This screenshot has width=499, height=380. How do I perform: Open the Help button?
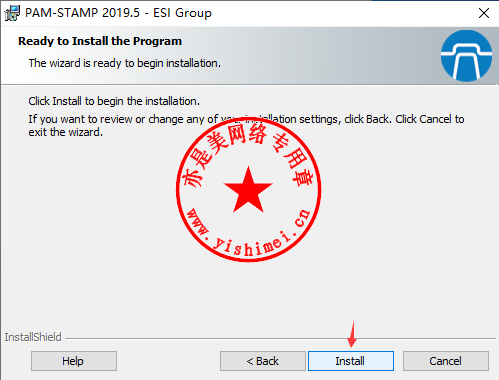(x=74, y=361)
